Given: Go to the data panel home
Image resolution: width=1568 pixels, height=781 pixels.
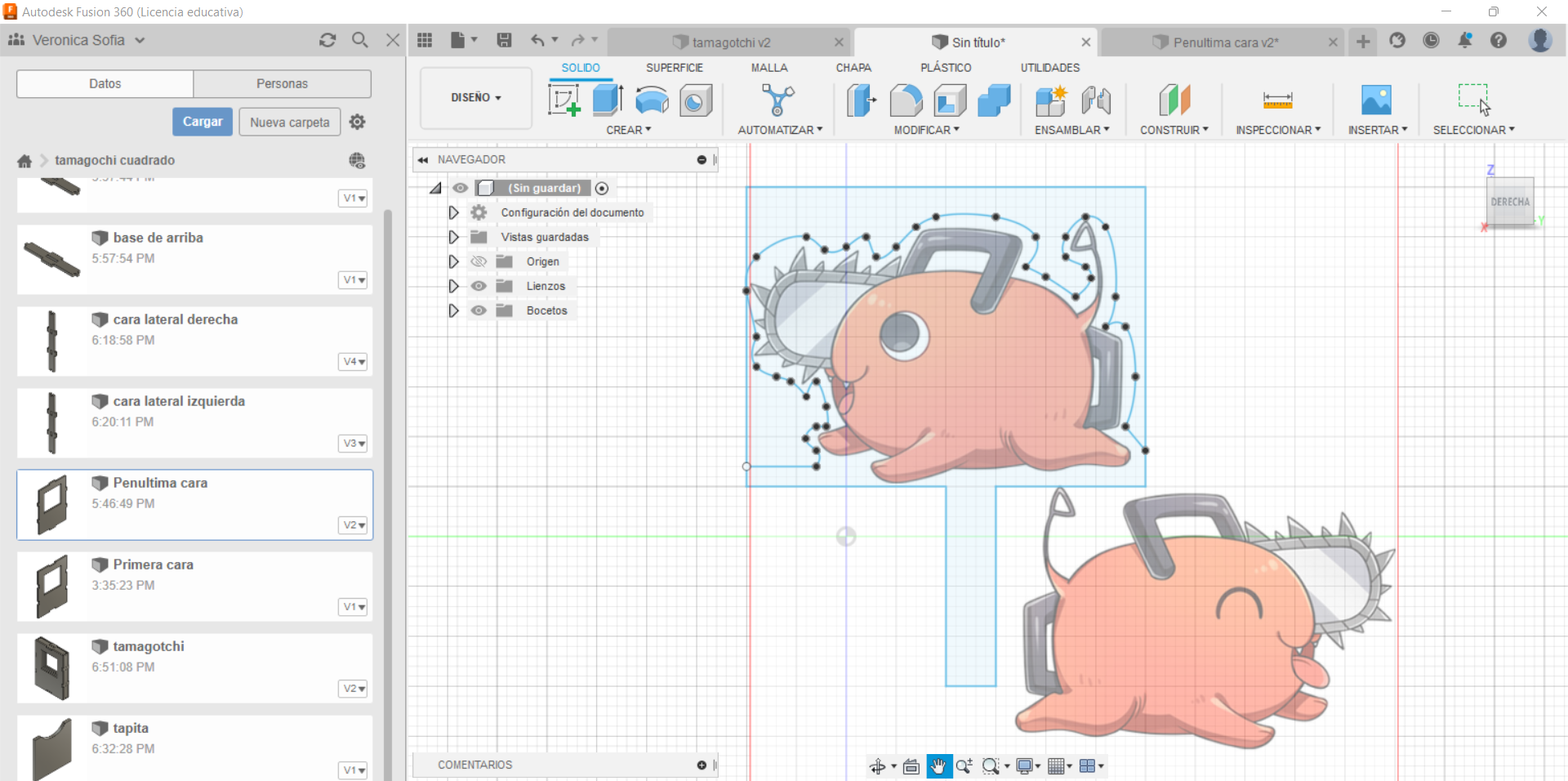Looking at the screenshot, I should 24,161.
